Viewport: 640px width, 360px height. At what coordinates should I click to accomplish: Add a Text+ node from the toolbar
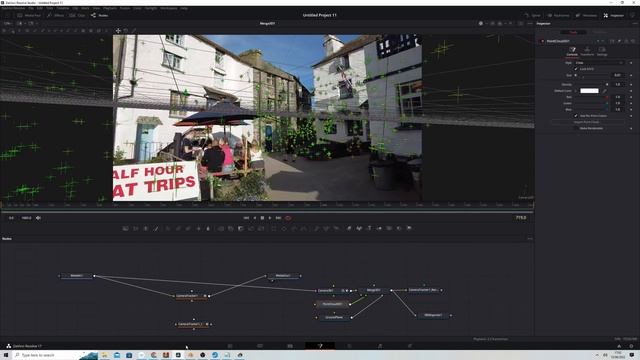[146, 229]
